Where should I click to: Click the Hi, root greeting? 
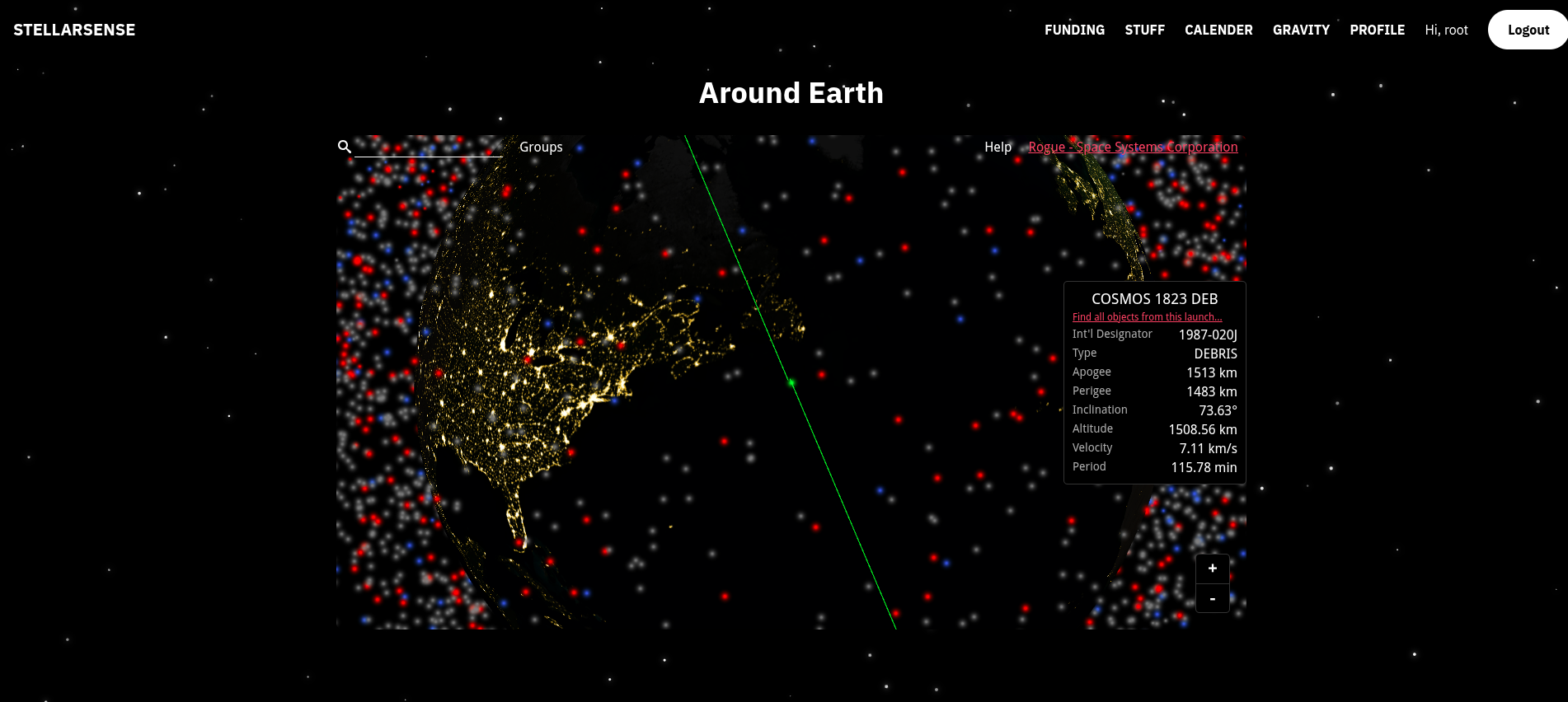click(x=1446, y=30)
